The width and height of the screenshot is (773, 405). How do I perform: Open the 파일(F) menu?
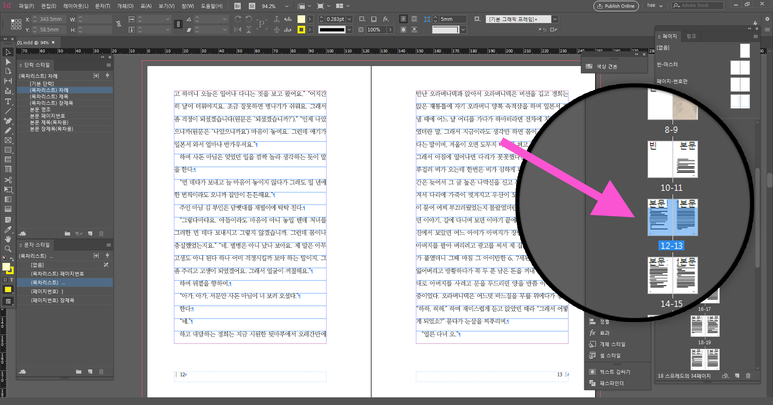[x=26, y=6]
